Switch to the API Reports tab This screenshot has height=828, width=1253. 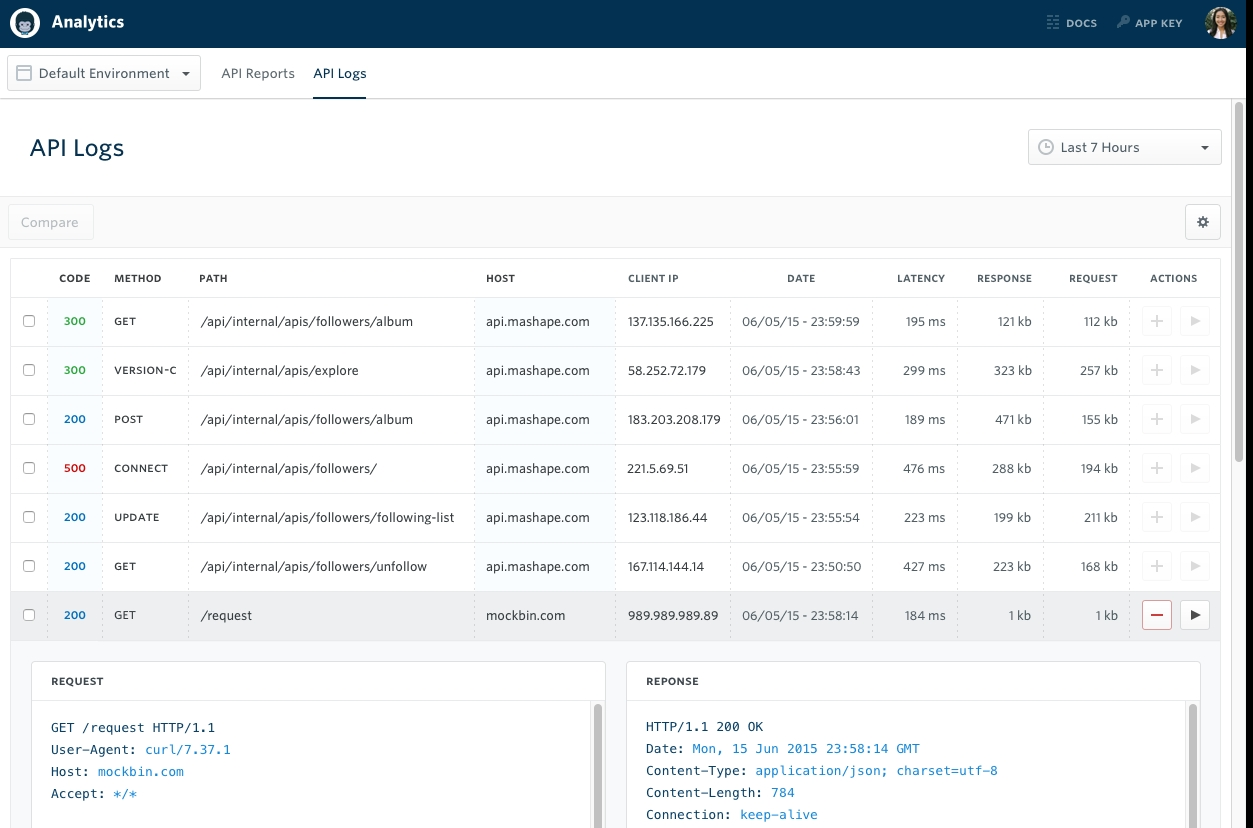(x=258, y=73)
